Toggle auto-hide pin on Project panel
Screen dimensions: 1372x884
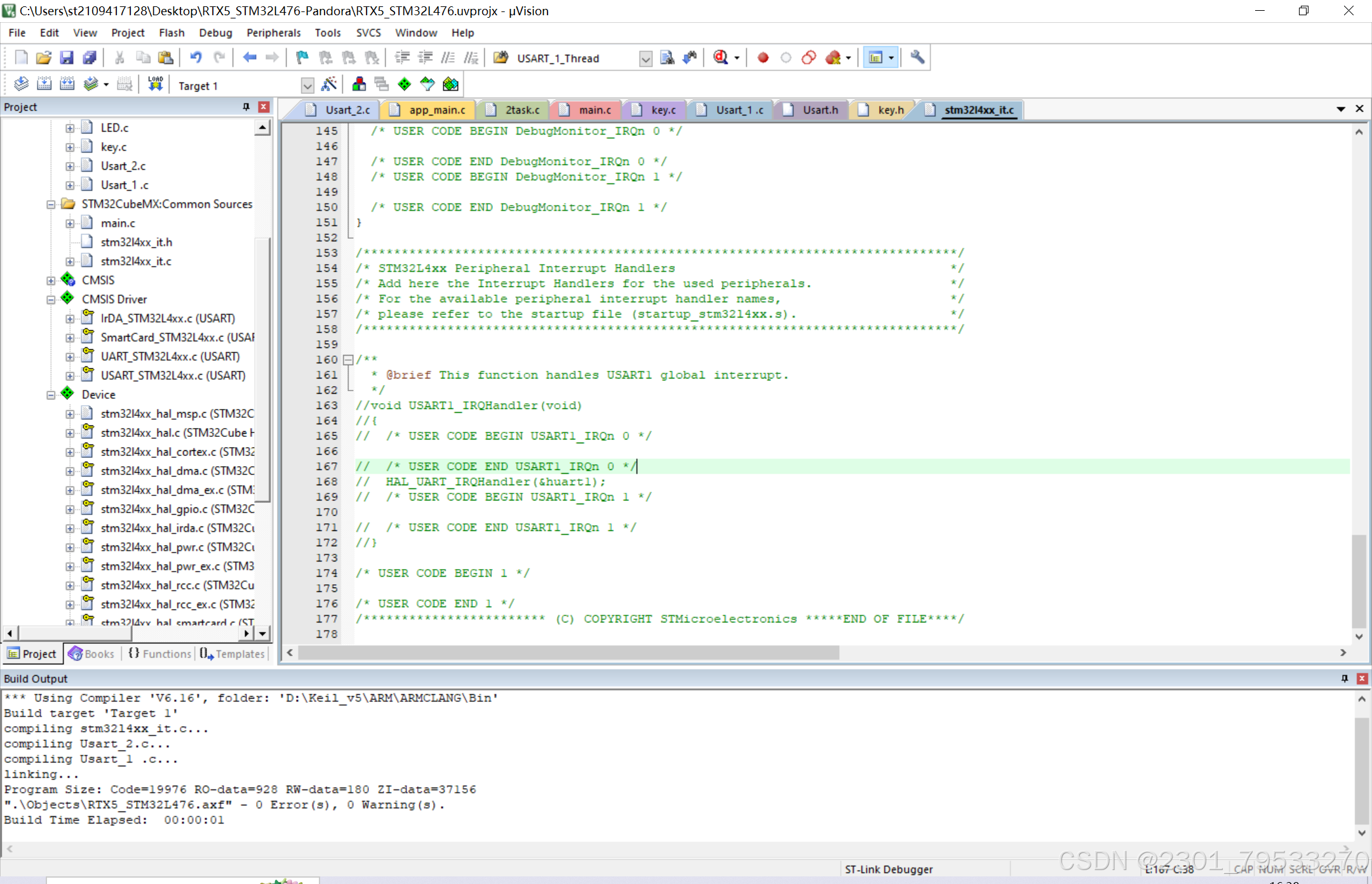pos(246,107)
